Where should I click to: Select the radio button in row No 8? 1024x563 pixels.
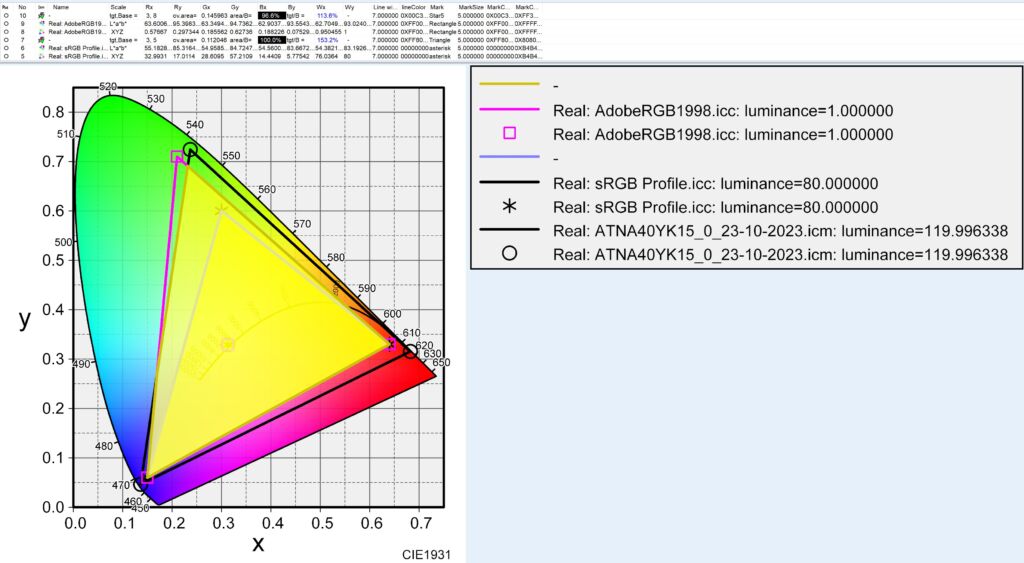click(x=6, y=31)
